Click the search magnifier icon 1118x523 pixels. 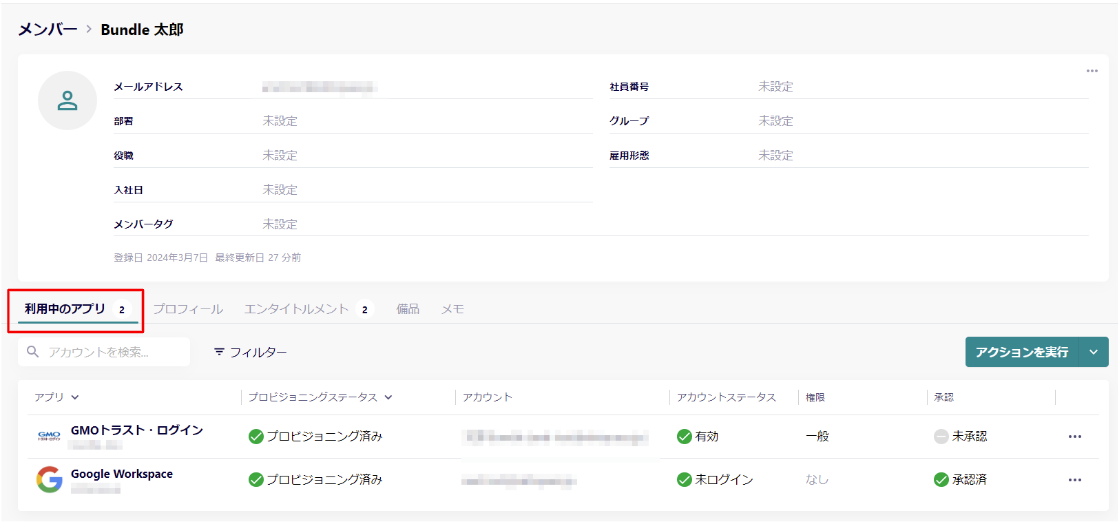[33, 352]
